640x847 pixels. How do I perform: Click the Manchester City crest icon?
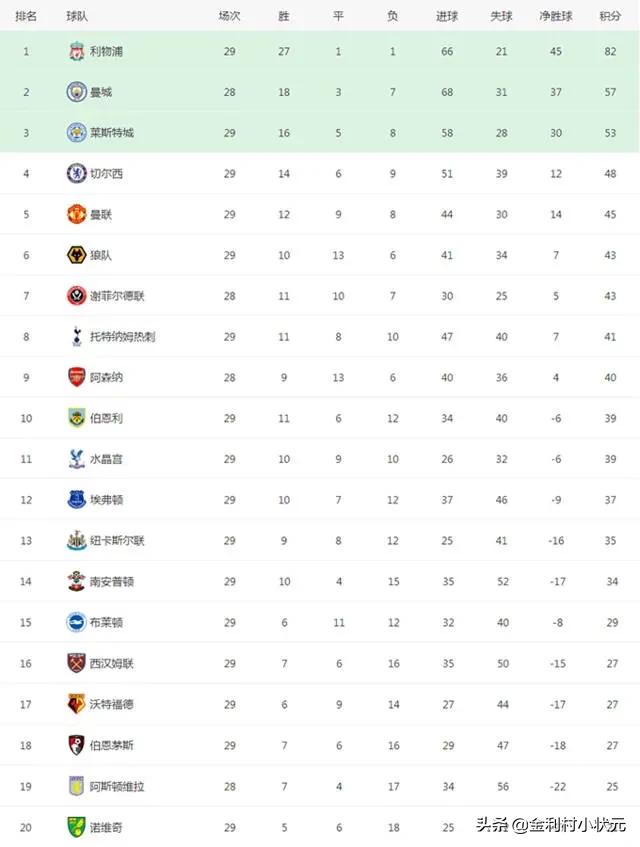(x=77, y=92)
